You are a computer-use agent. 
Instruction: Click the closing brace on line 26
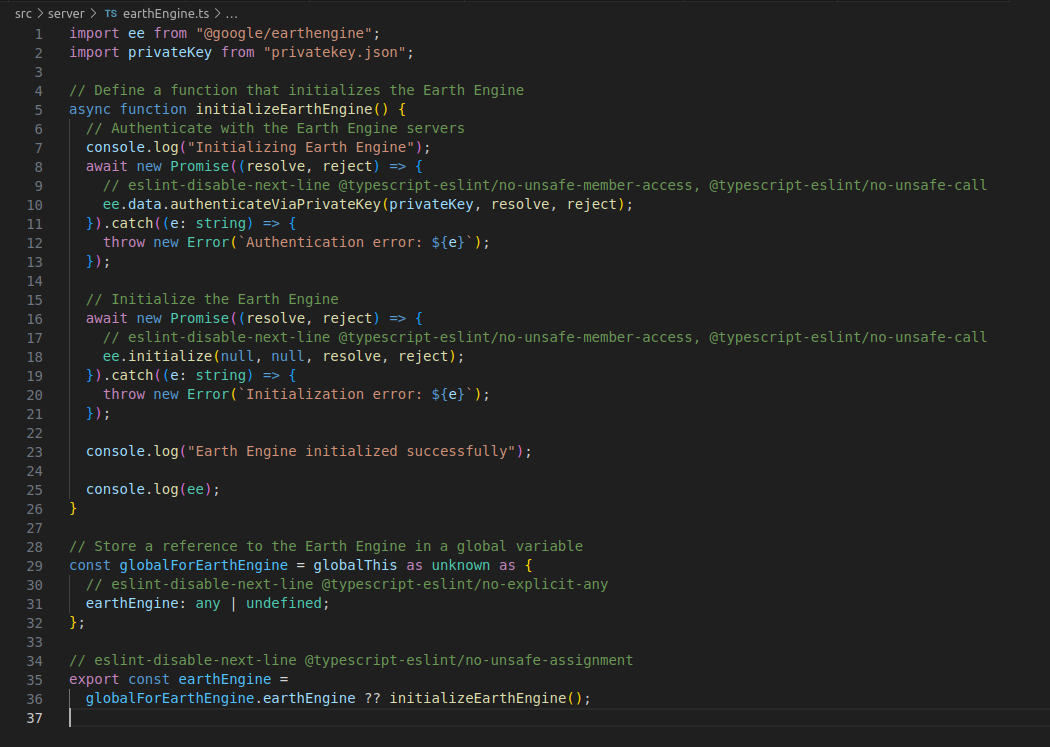click(73, 508)
